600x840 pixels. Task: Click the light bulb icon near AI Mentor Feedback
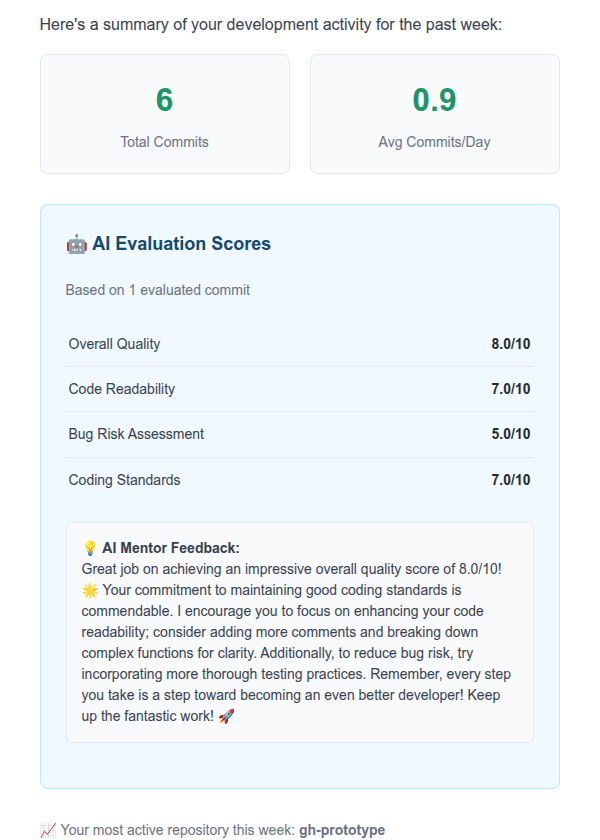pos(89,548)
